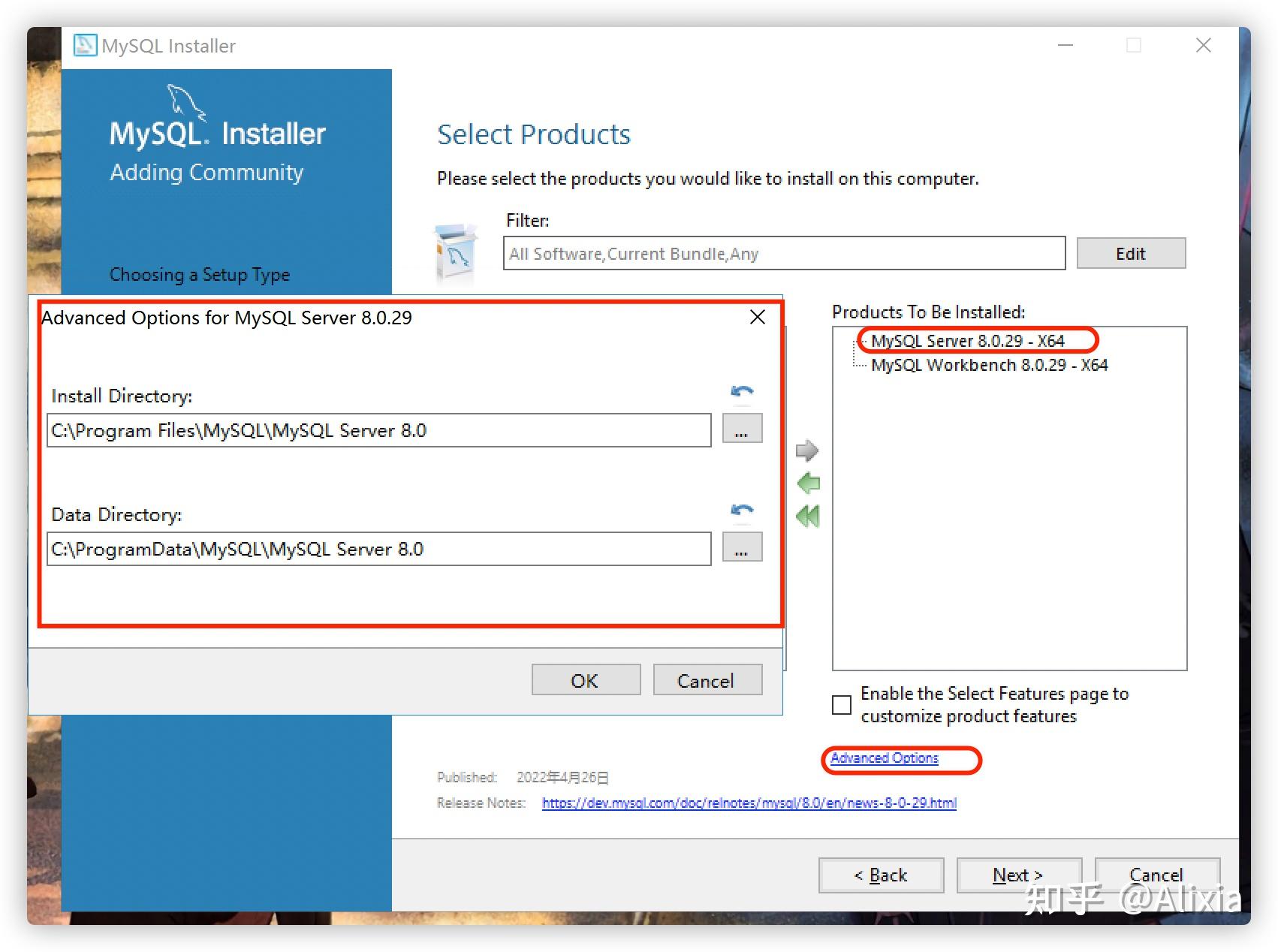This screenshot has width=1278, height=952.
Task: Open the filter Edit button
Action: tap(1131, 253)
